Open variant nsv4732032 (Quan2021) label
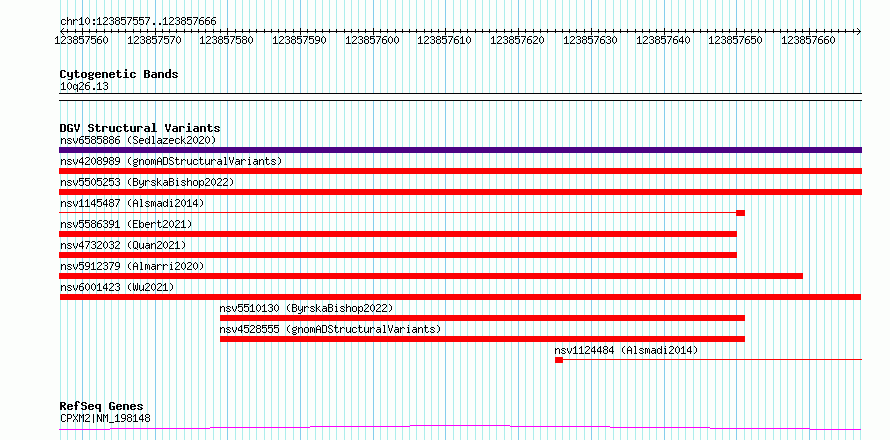890x440 pixels. (123, 245)
